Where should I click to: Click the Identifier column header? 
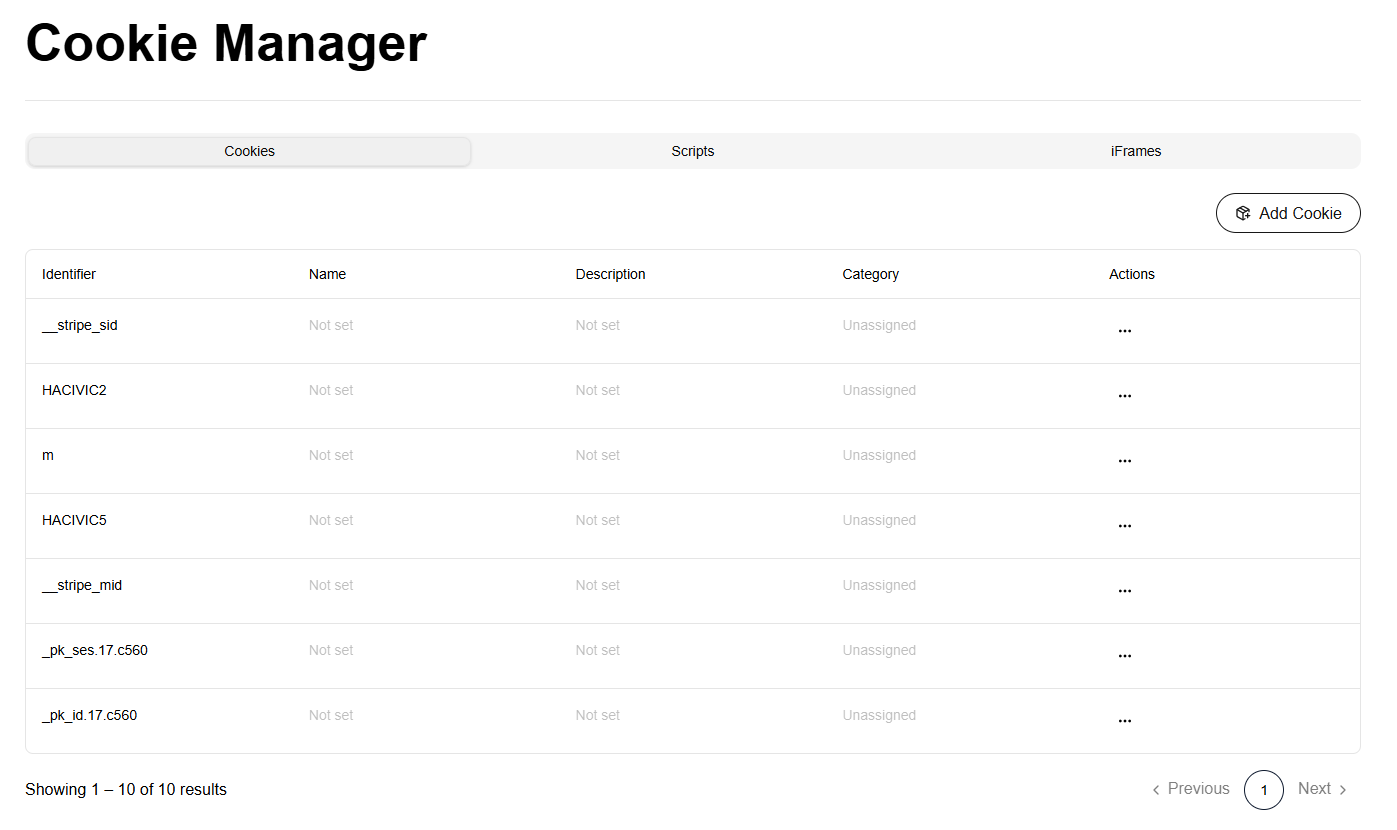(x=69, y=274)
